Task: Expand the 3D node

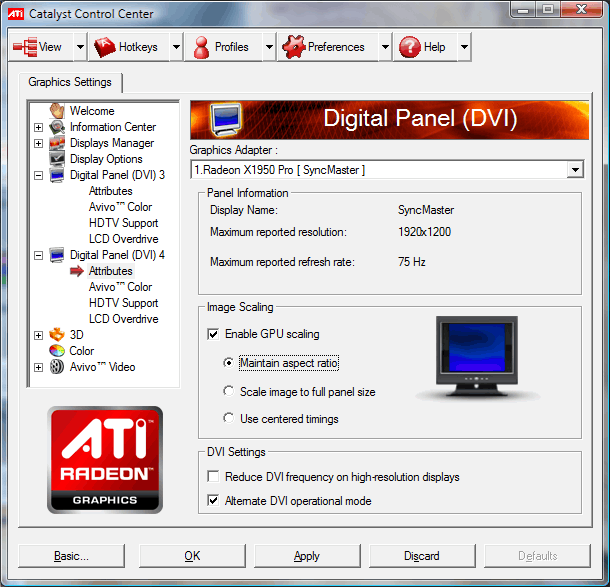Action: pyautogui.click(x=38, y=335)
